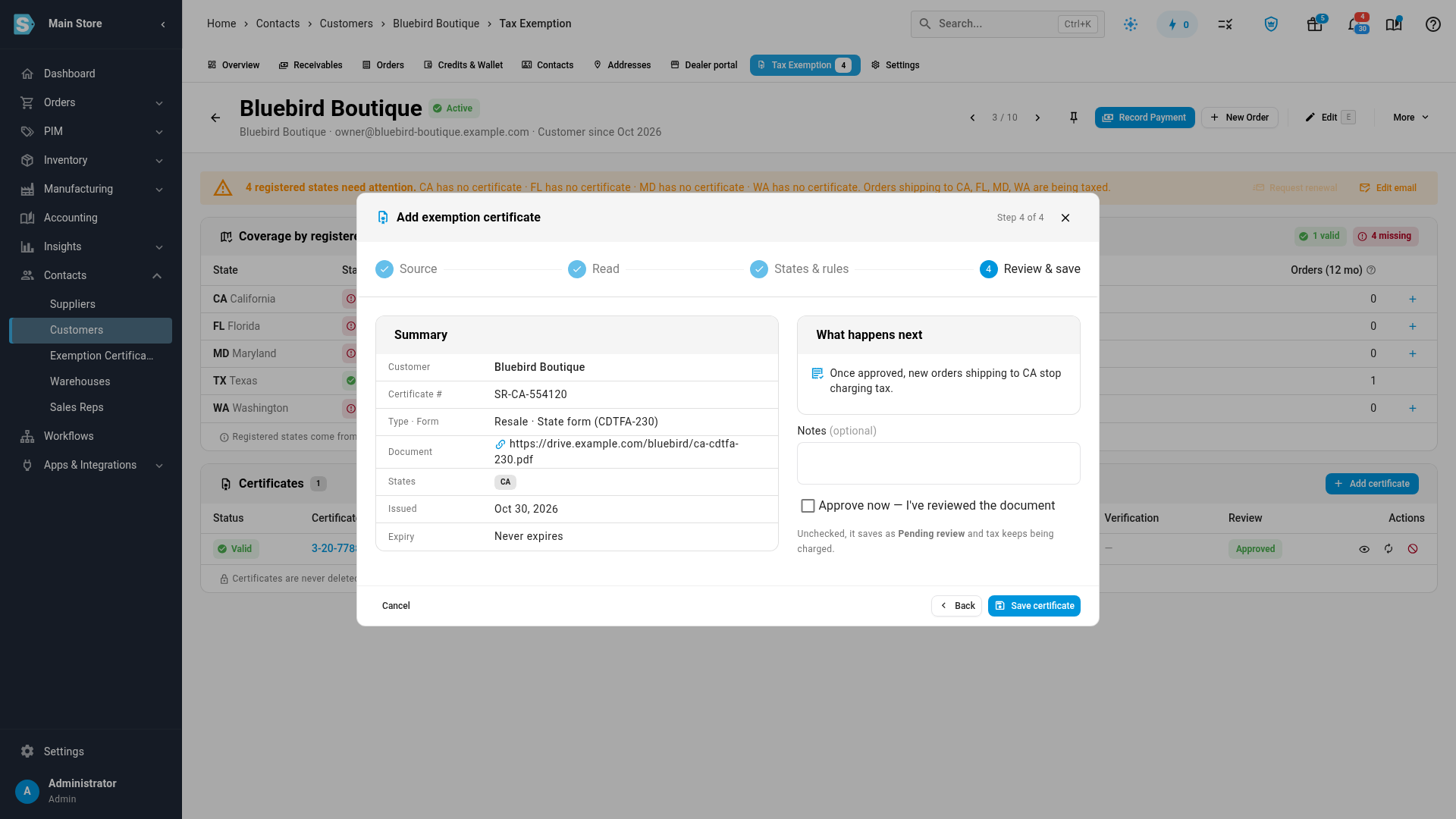Open the gift box icon
Screen dimensions: 1456x819
(x=1315, y=24)
